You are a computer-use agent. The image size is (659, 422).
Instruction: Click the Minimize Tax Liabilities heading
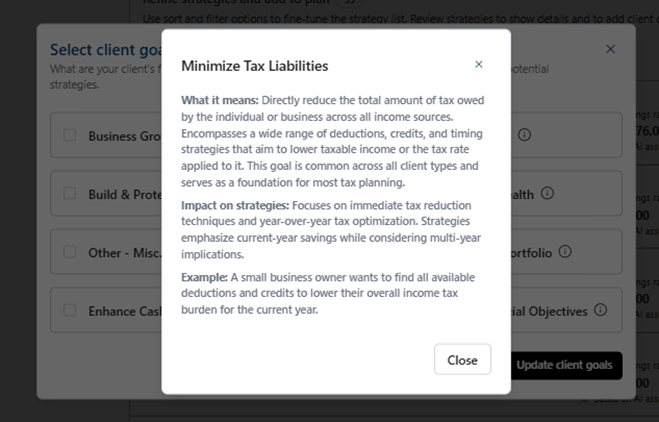pyautogui.click(x=254, y=66)
